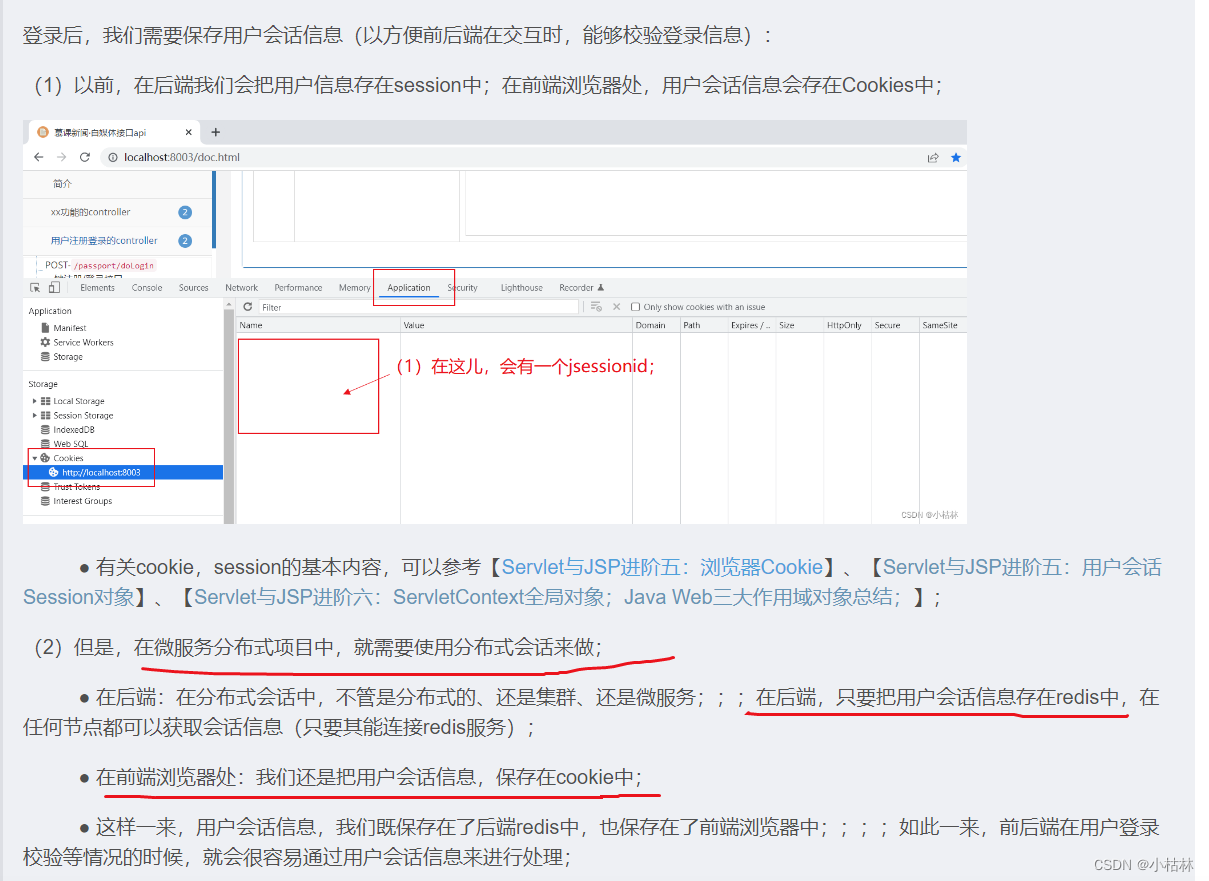Open the Performance tab in DevTools
The width and height of the screenshot is (1209, 881).
[298, 287]
